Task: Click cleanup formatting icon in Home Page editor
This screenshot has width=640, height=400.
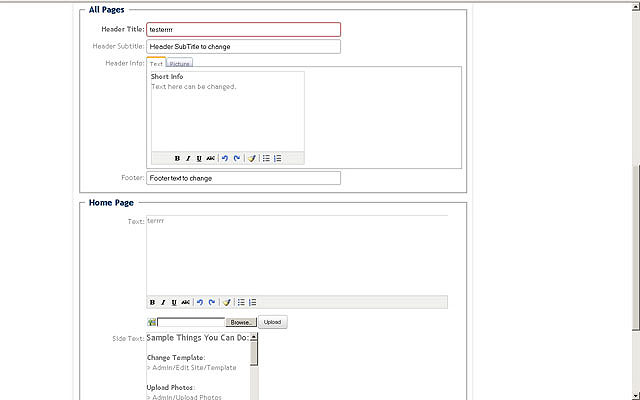Action: click(x=227, y=302)
